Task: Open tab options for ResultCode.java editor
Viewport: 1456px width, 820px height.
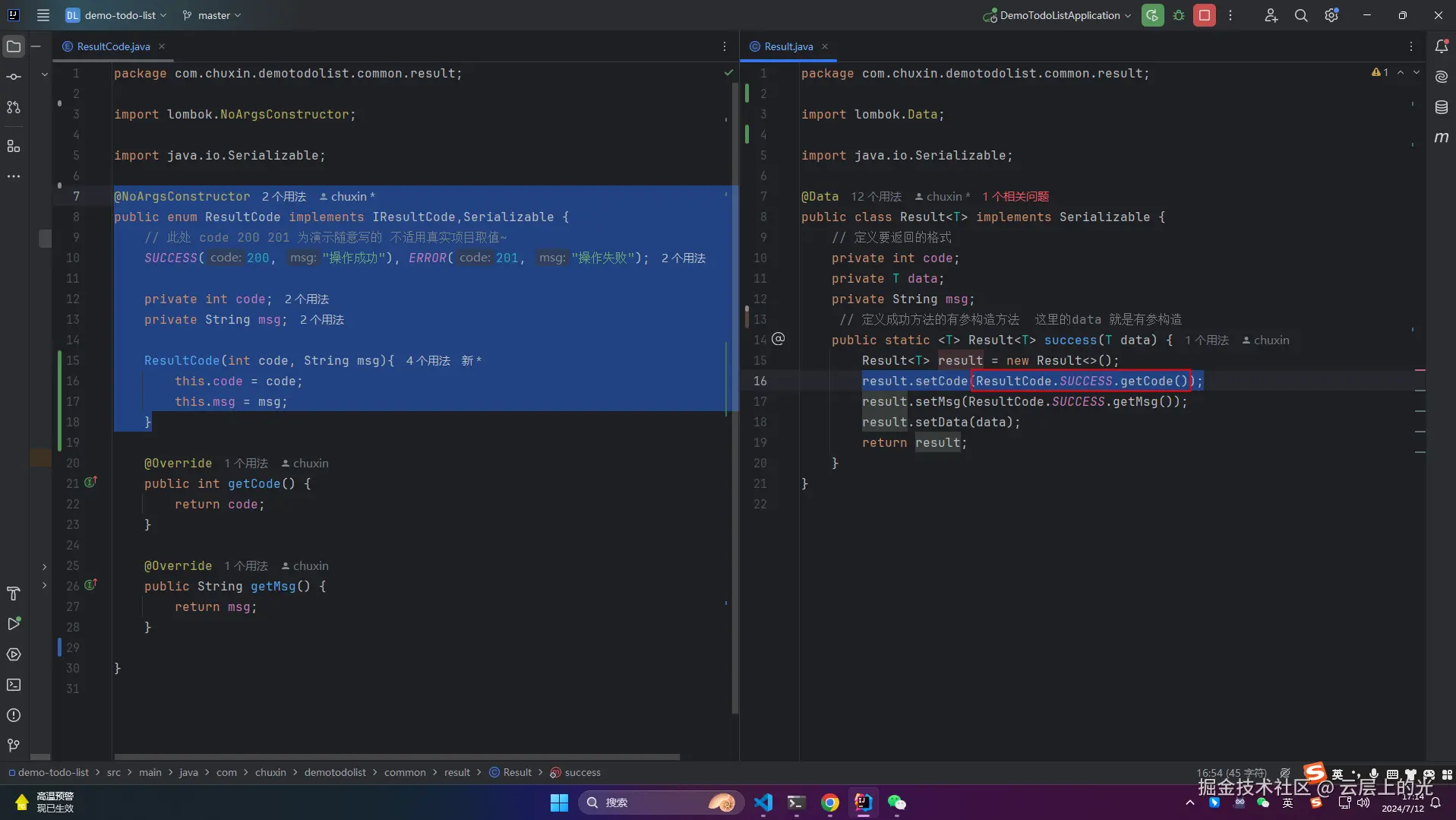Action: (725, 46)
